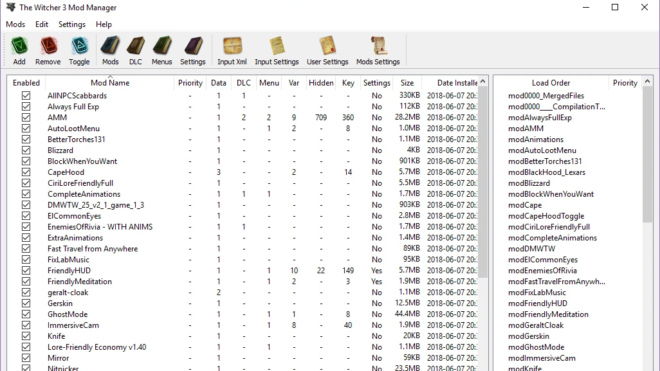Sort by the Mod Name column header
The image size is (660, 371).
(110, 83)
